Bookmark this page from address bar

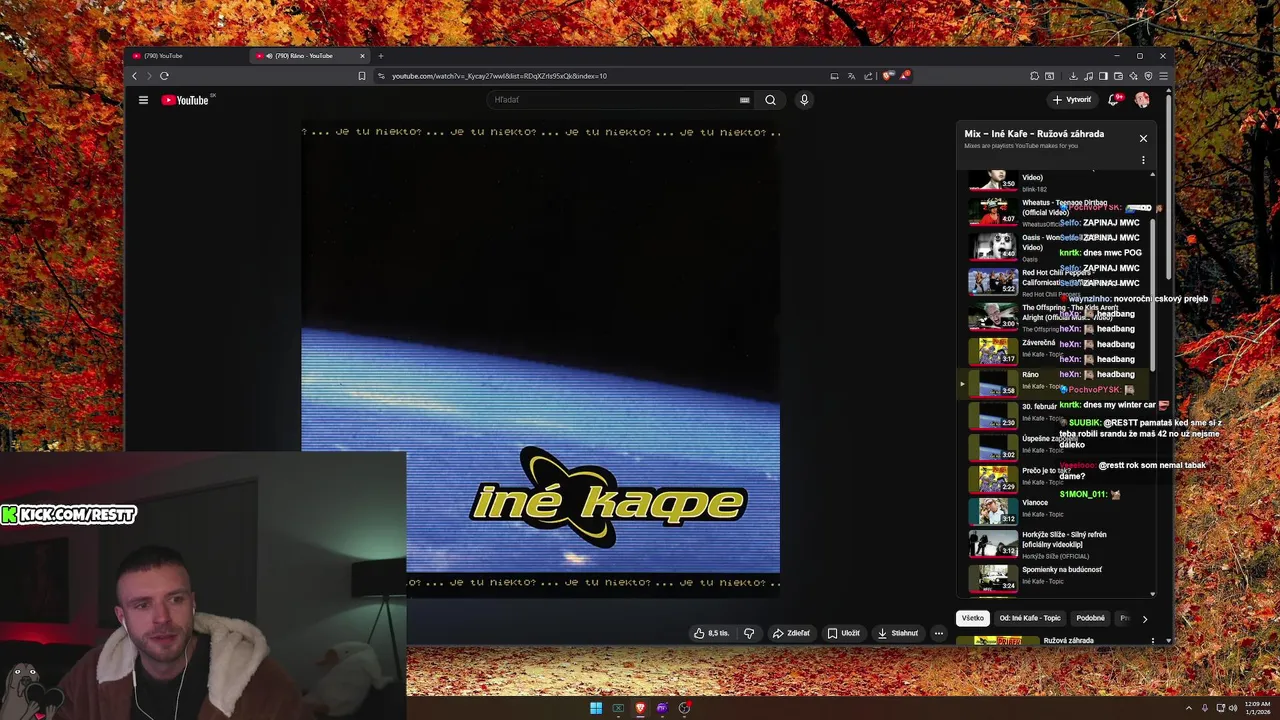(362, 76)
